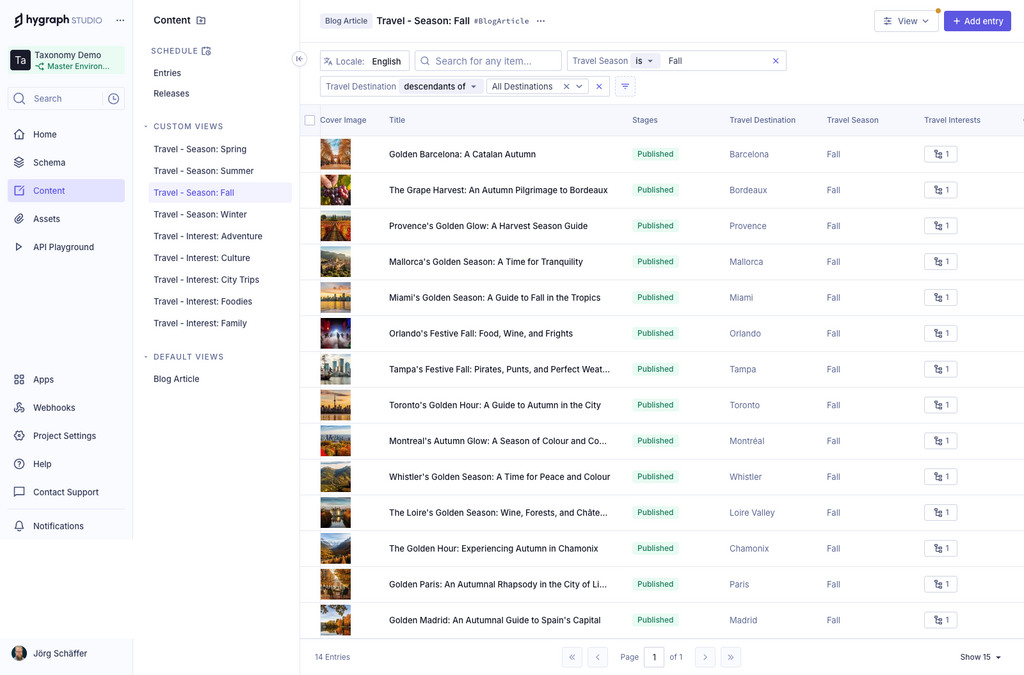Remove the Travel Season Fall filter
The image size is (1024, 675).
[775, 61]
